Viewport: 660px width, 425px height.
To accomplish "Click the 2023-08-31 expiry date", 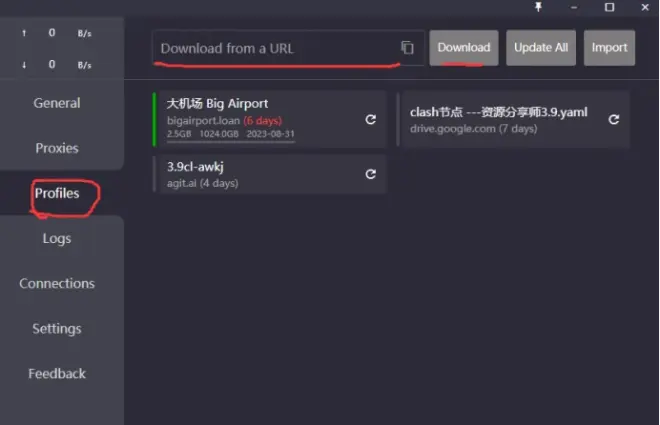I will point(271,134).
